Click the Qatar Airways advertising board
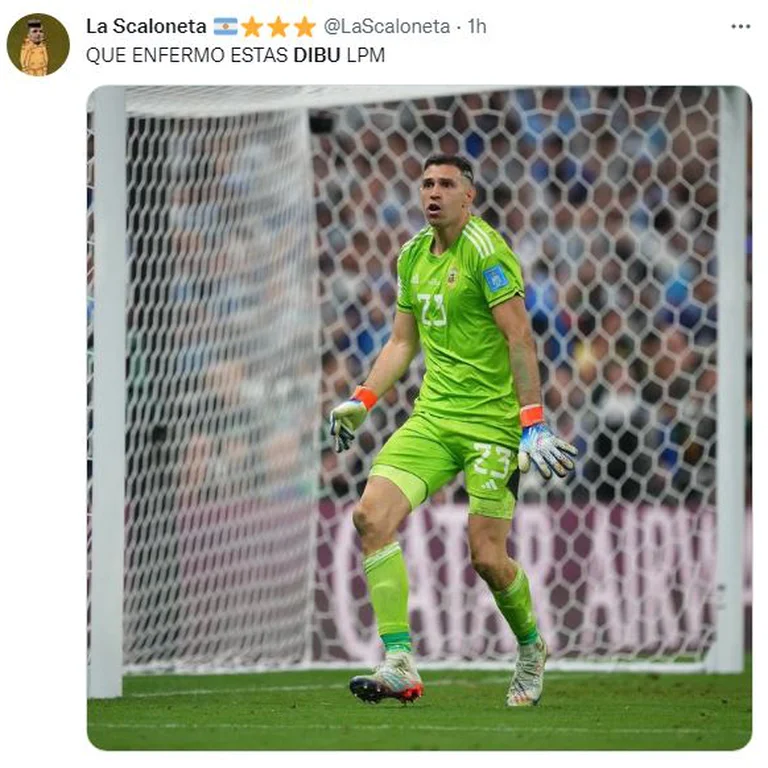This screenshot has height=768, width=768. 514,578
